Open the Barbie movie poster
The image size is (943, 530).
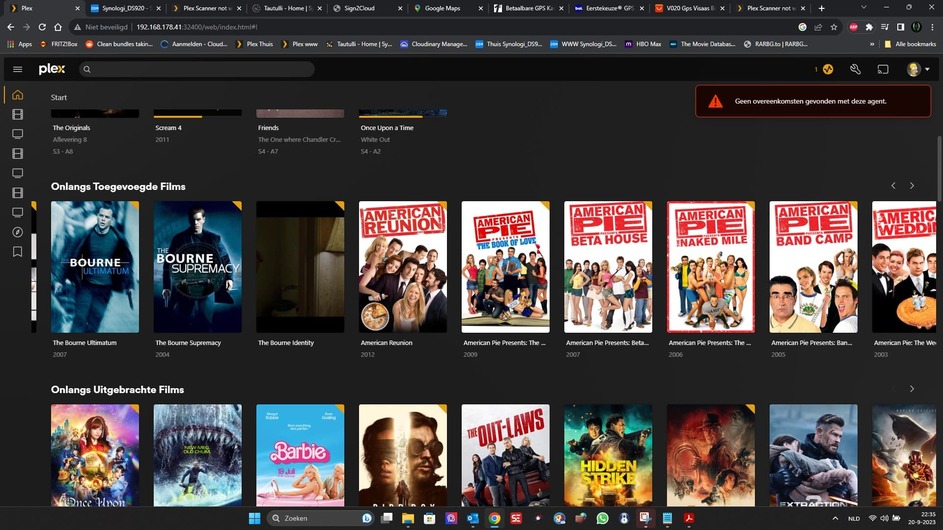tap(300, 455)
